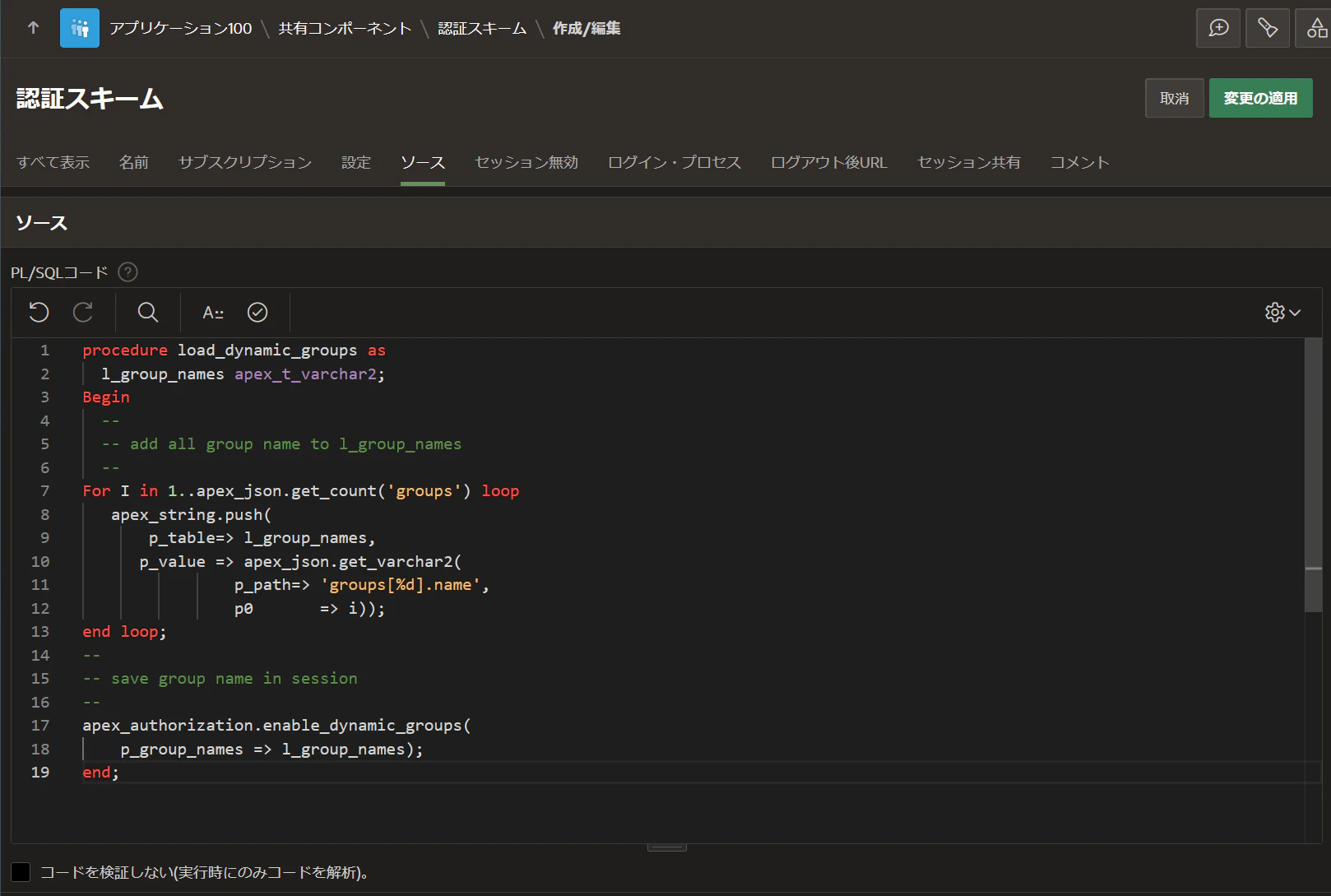This screenshot has width=1331, height=896.
Task: Select the セッション共有 tab
Action: click(x=969, y=163)
